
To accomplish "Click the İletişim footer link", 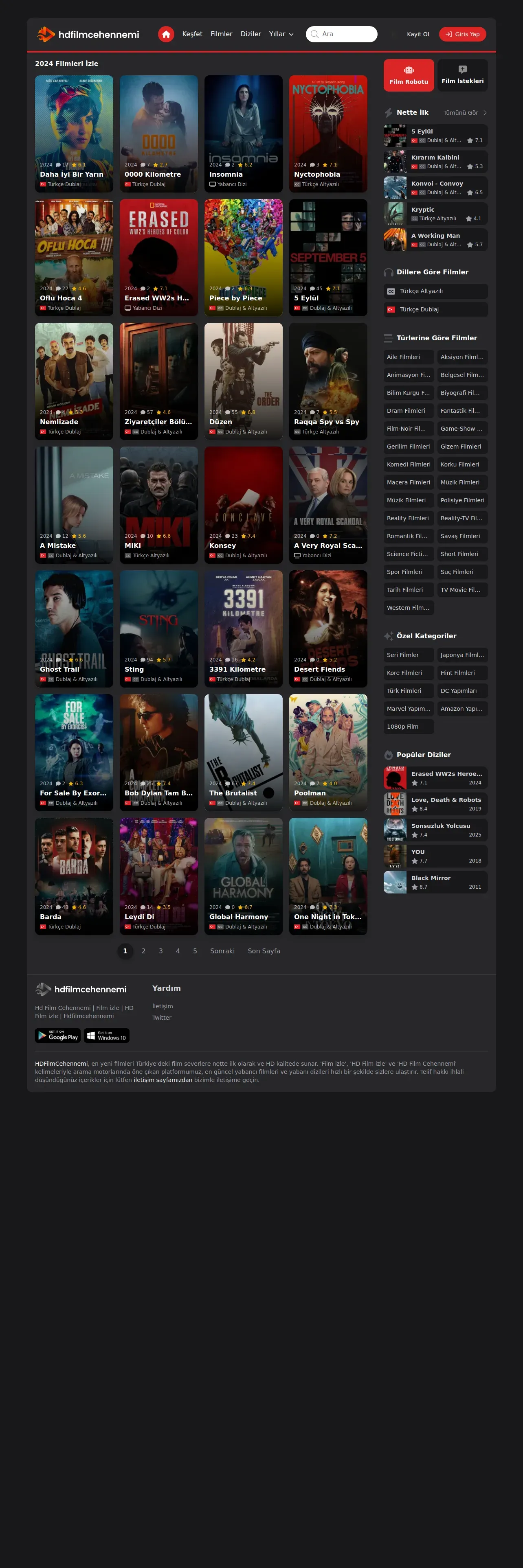I will coord(163,1006).
